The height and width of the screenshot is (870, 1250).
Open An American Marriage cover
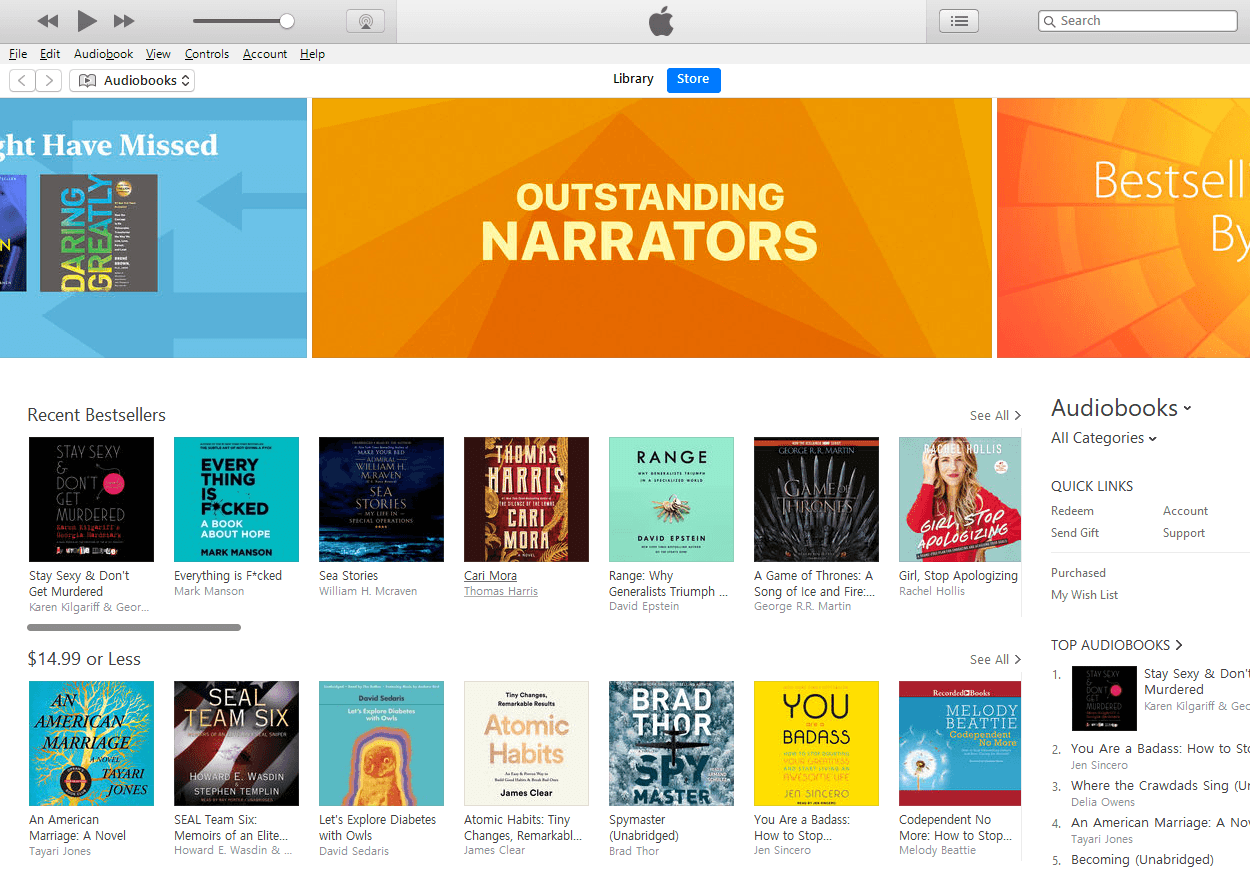click(x=91, y=743)
